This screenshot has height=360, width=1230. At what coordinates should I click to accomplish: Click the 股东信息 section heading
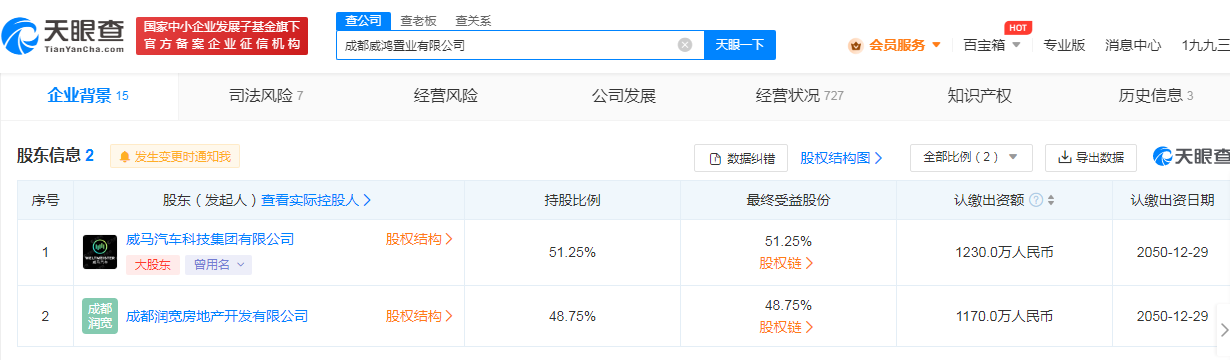55,156
